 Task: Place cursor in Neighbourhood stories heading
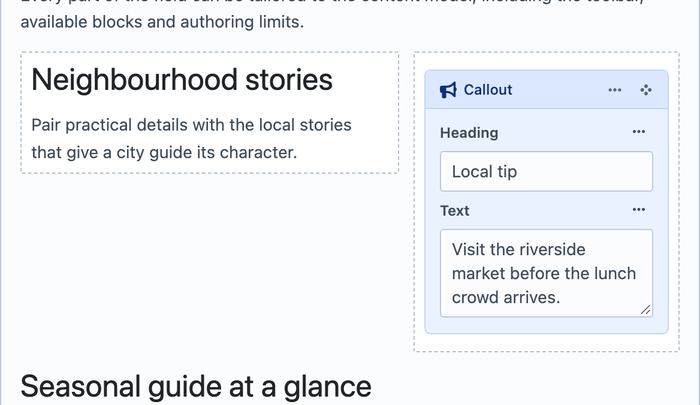pos(182,80)
